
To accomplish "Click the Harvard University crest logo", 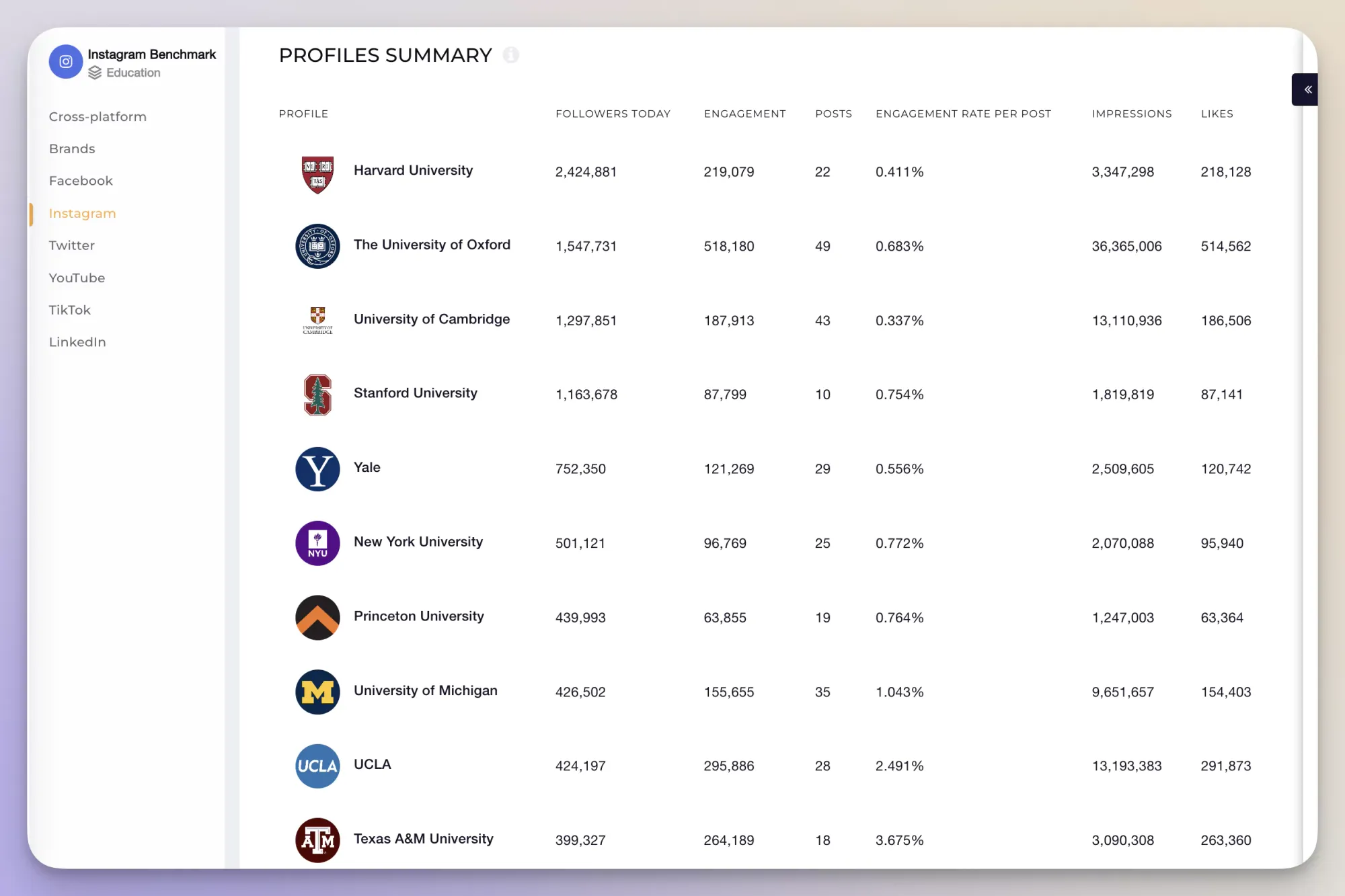I will 317,175.
